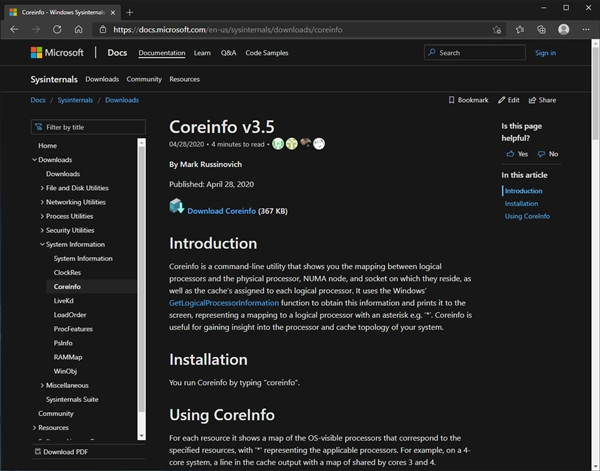Open Sysinternals Resources menu item
This screenshot has width=600, height=471.
click(x=184, y=79)
